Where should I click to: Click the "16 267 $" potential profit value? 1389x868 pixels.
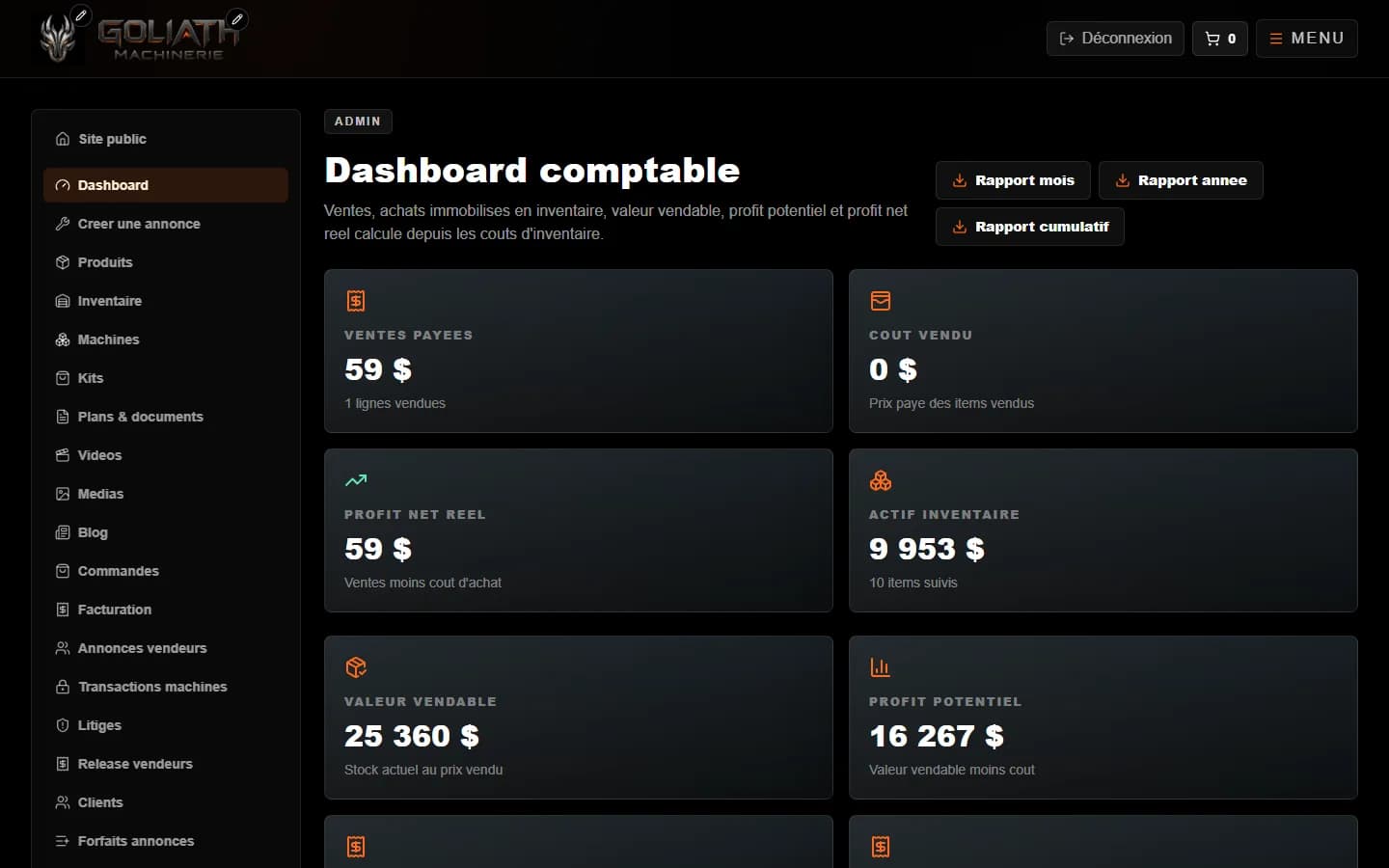point(937,736)
